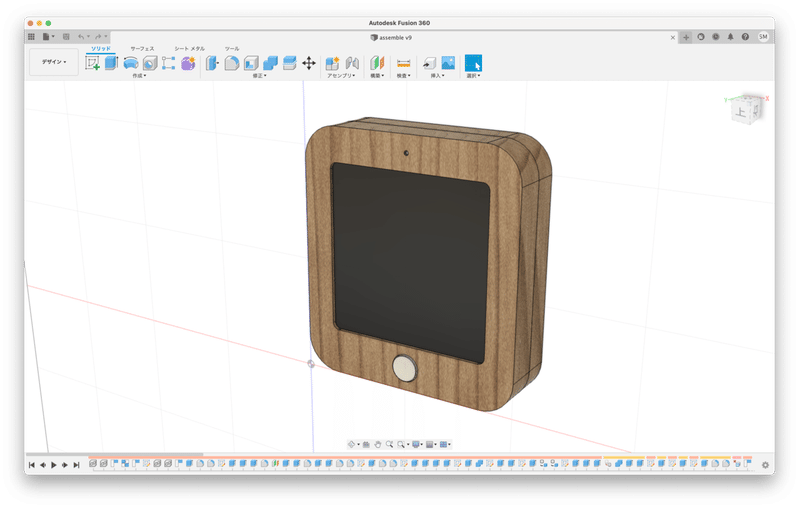Image resolution: width=800 pixels, height=508 pixels.
Task: Open the Design workspace dropdown
Action: (x=54, y=62)
